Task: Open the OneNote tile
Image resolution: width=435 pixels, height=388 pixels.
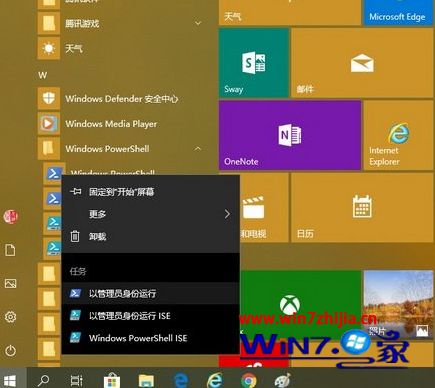Action: 290,135
